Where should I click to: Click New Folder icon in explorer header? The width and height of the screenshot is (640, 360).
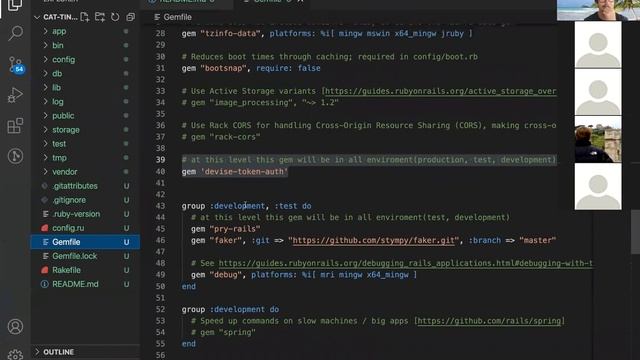100,17
